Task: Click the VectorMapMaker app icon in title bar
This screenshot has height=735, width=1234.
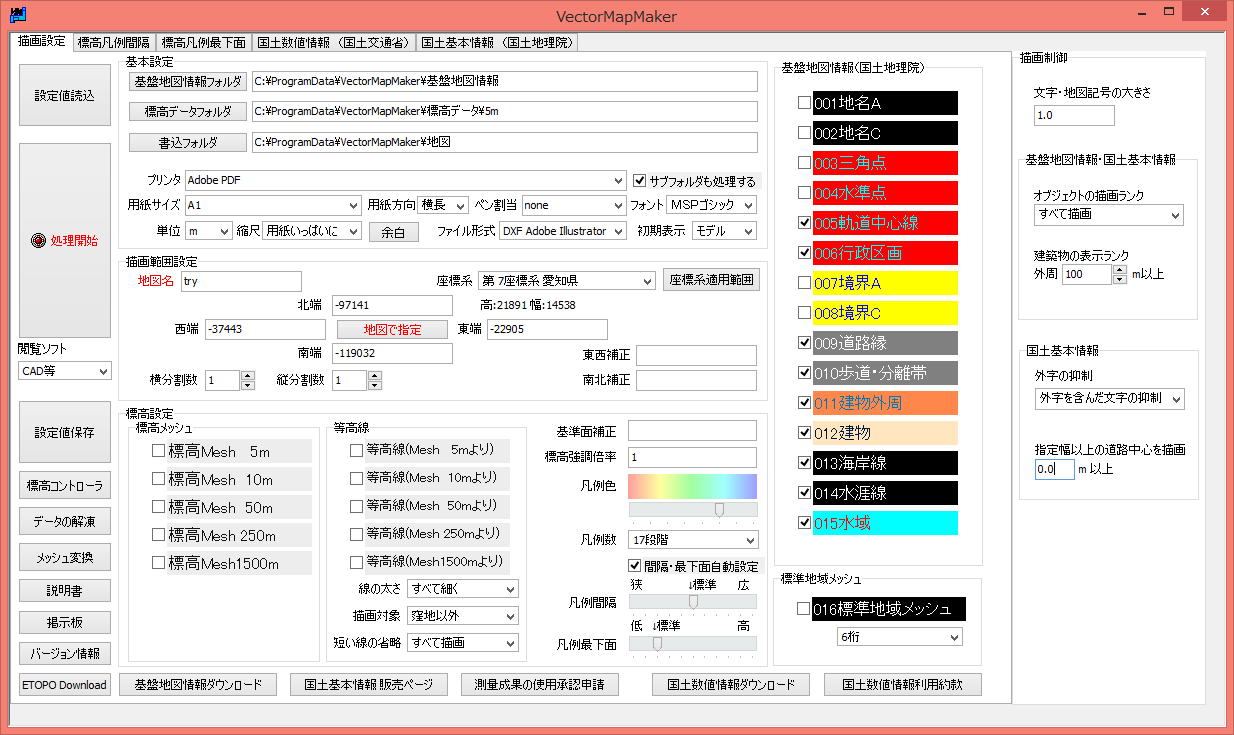Action: 17,16
